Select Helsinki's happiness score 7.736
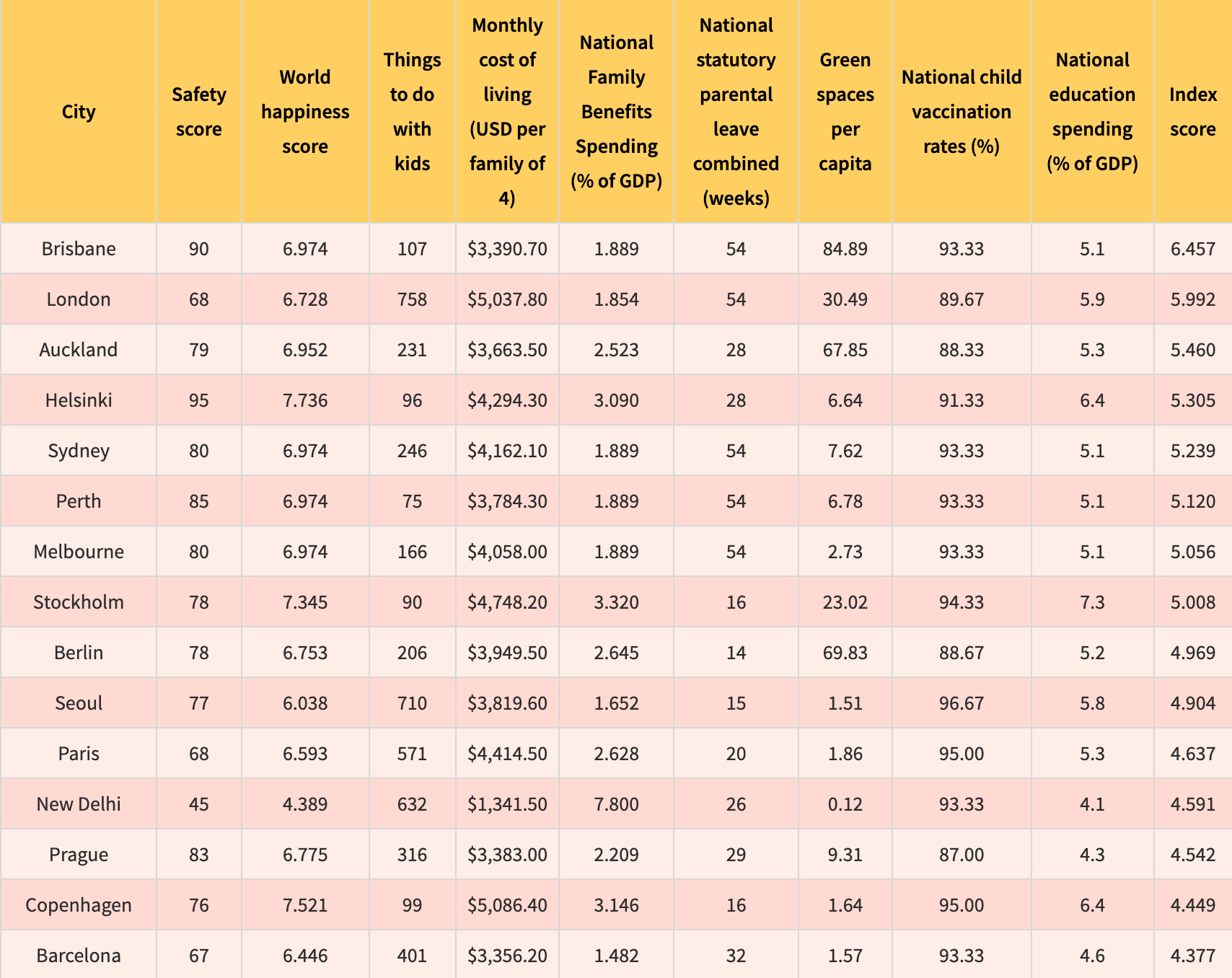The height and width of the screenshot is (978, 1232). [305, 400]
